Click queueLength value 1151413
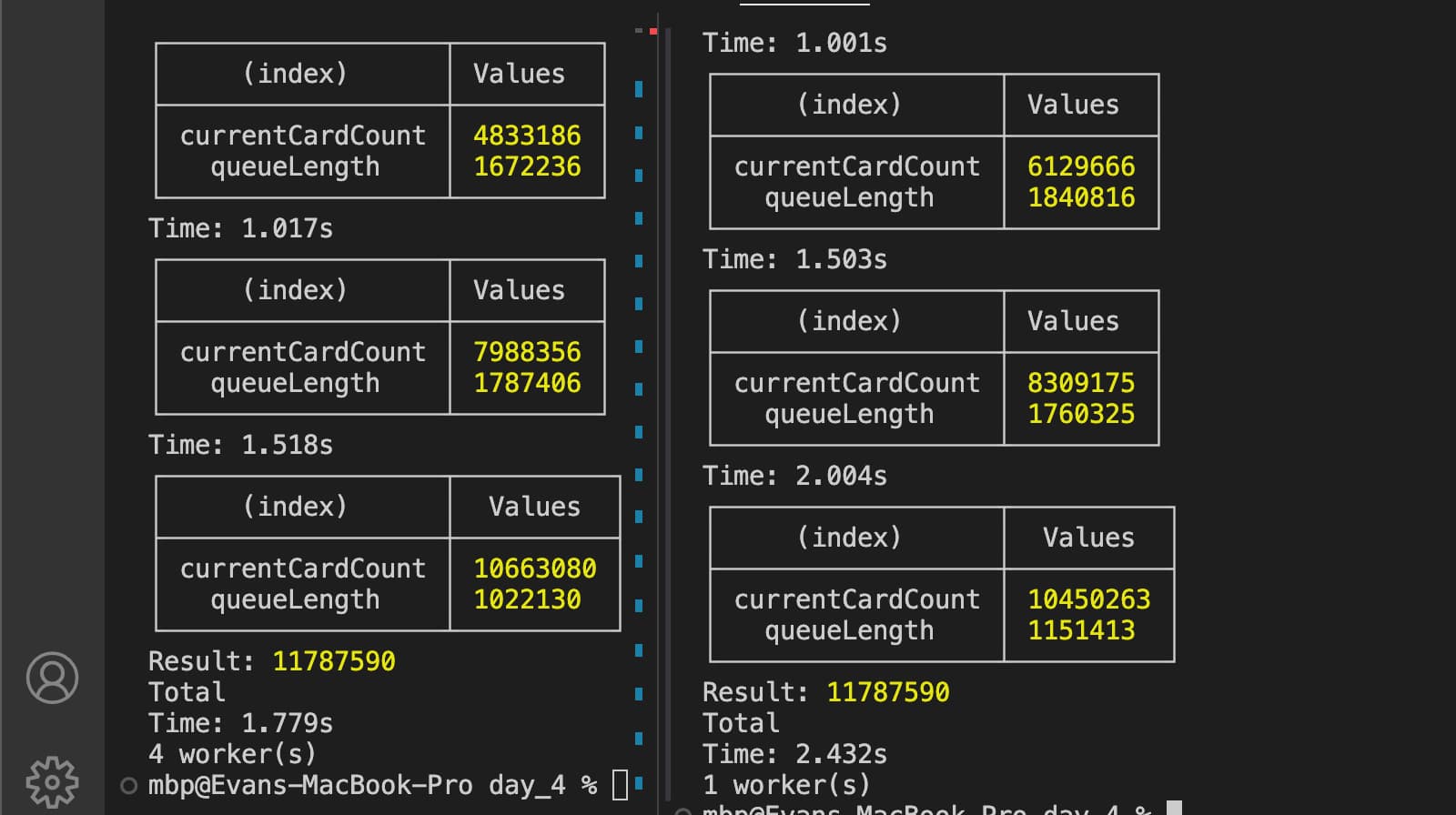The width and height of the screenshot is (1456, 815). [x=1081, y=630]
